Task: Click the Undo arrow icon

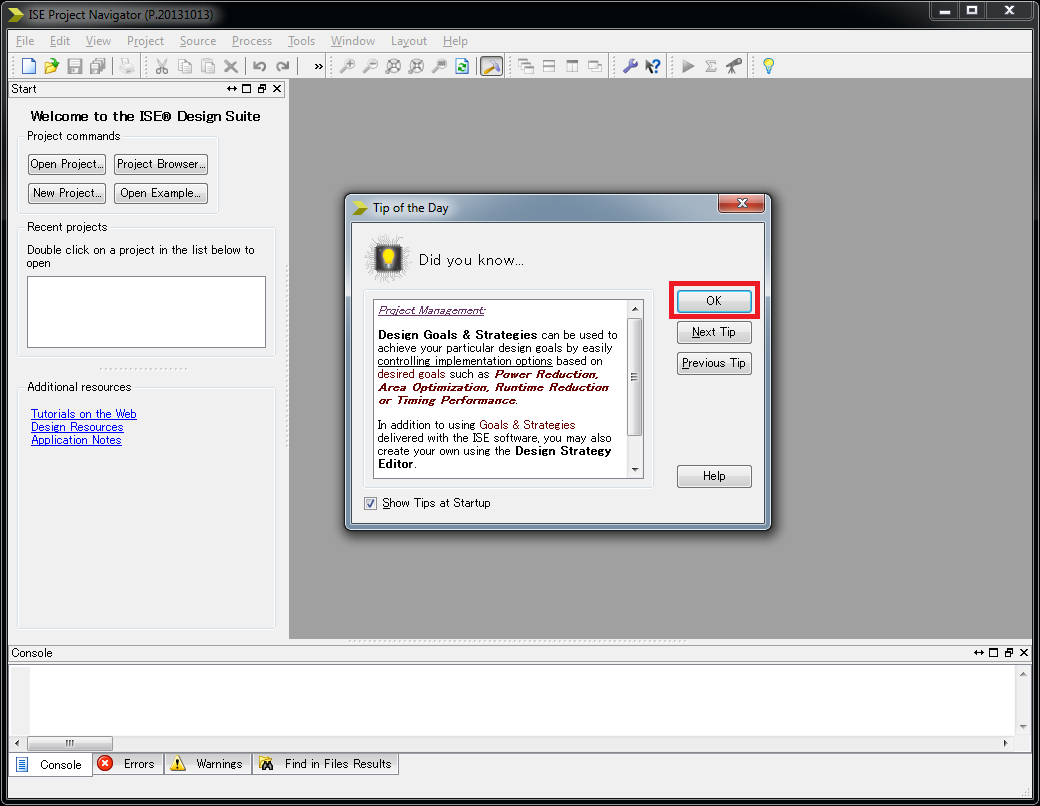Action: coord(259,66)
